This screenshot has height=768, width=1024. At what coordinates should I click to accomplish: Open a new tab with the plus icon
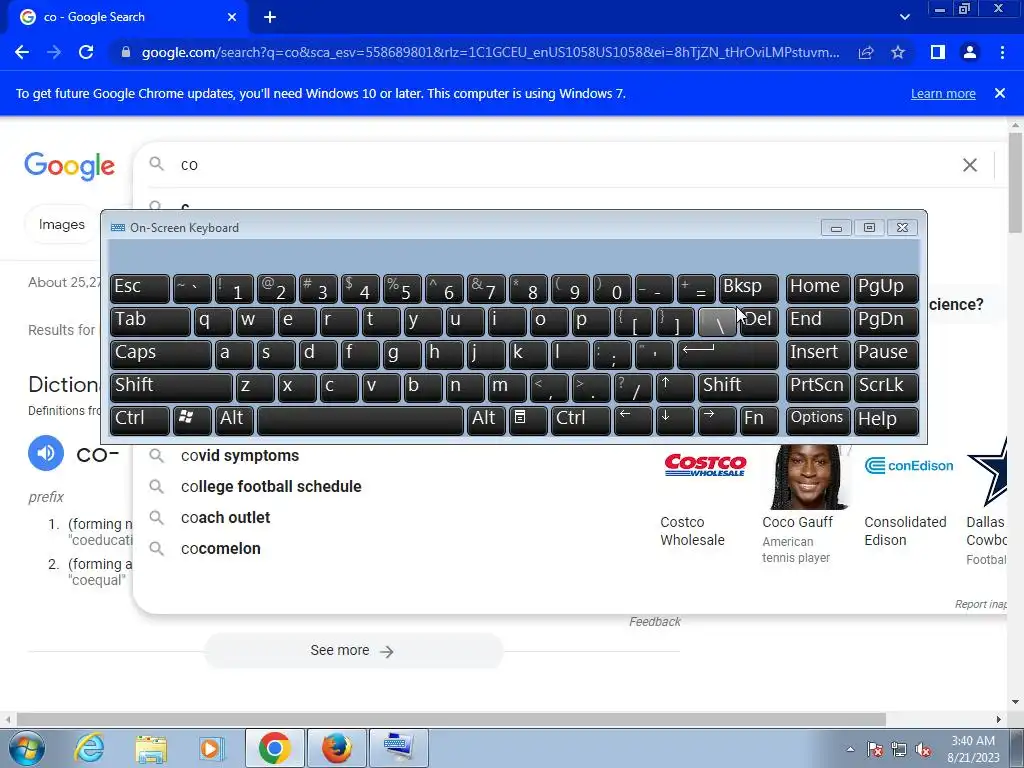[x=270, y=17]
